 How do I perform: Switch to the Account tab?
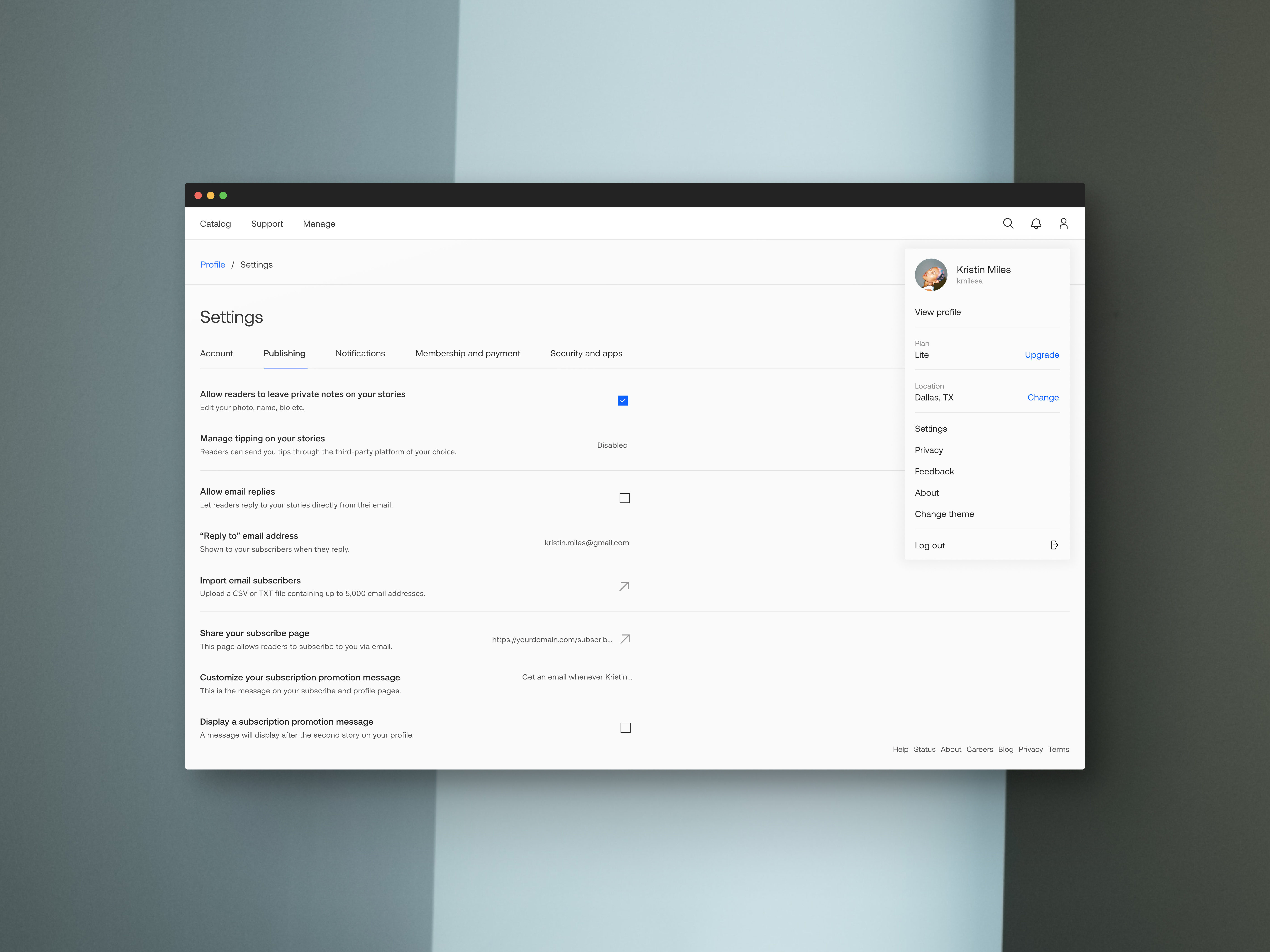216,353
